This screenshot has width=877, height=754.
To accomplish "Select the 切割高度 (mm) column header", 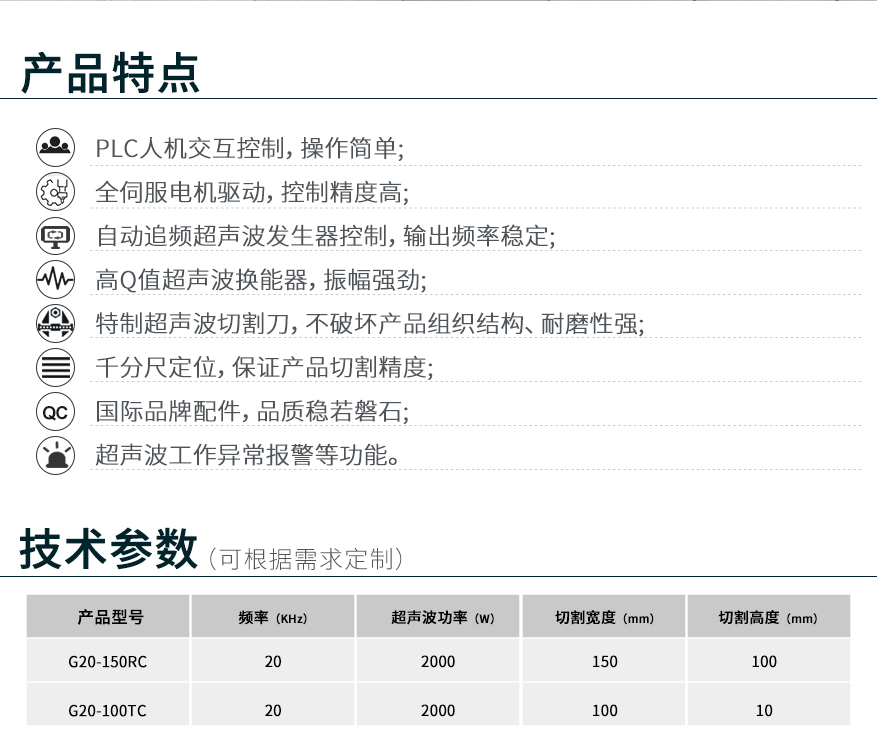I will pos(768,617).
